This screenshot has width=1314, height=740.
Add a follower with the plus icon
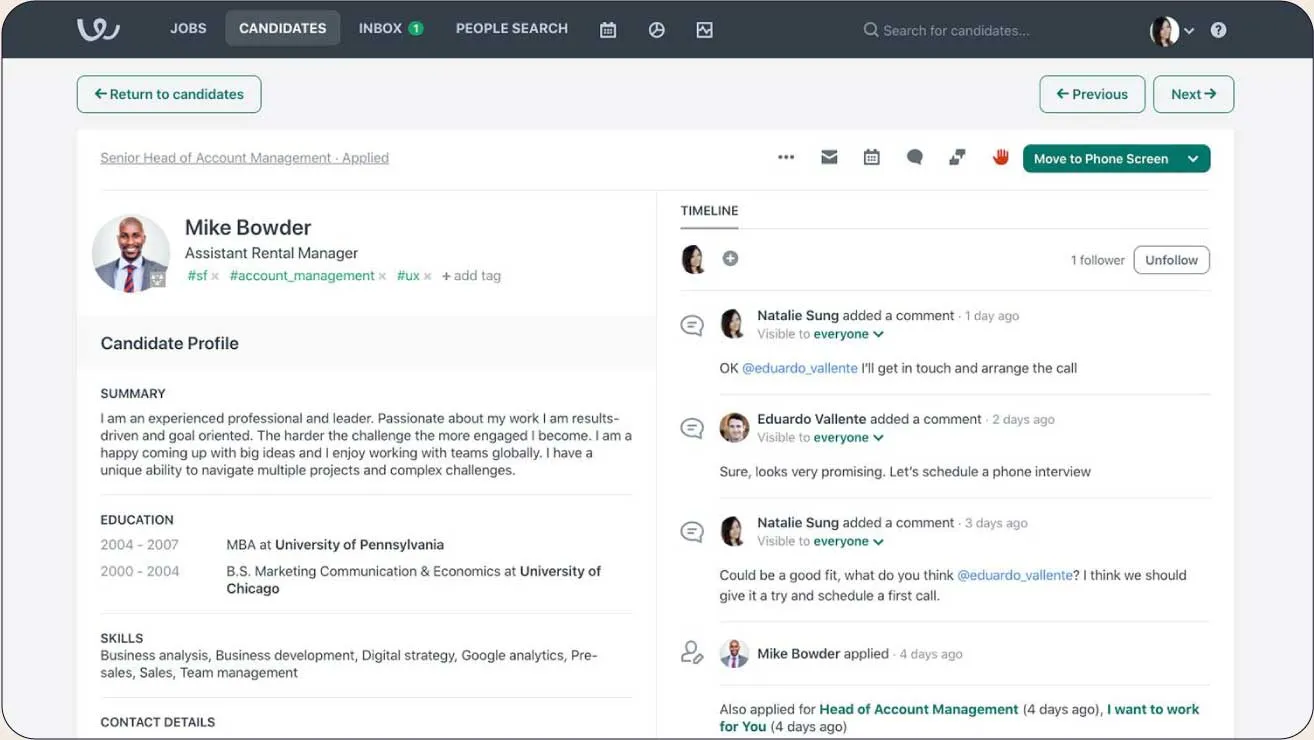tap(730, 259)
